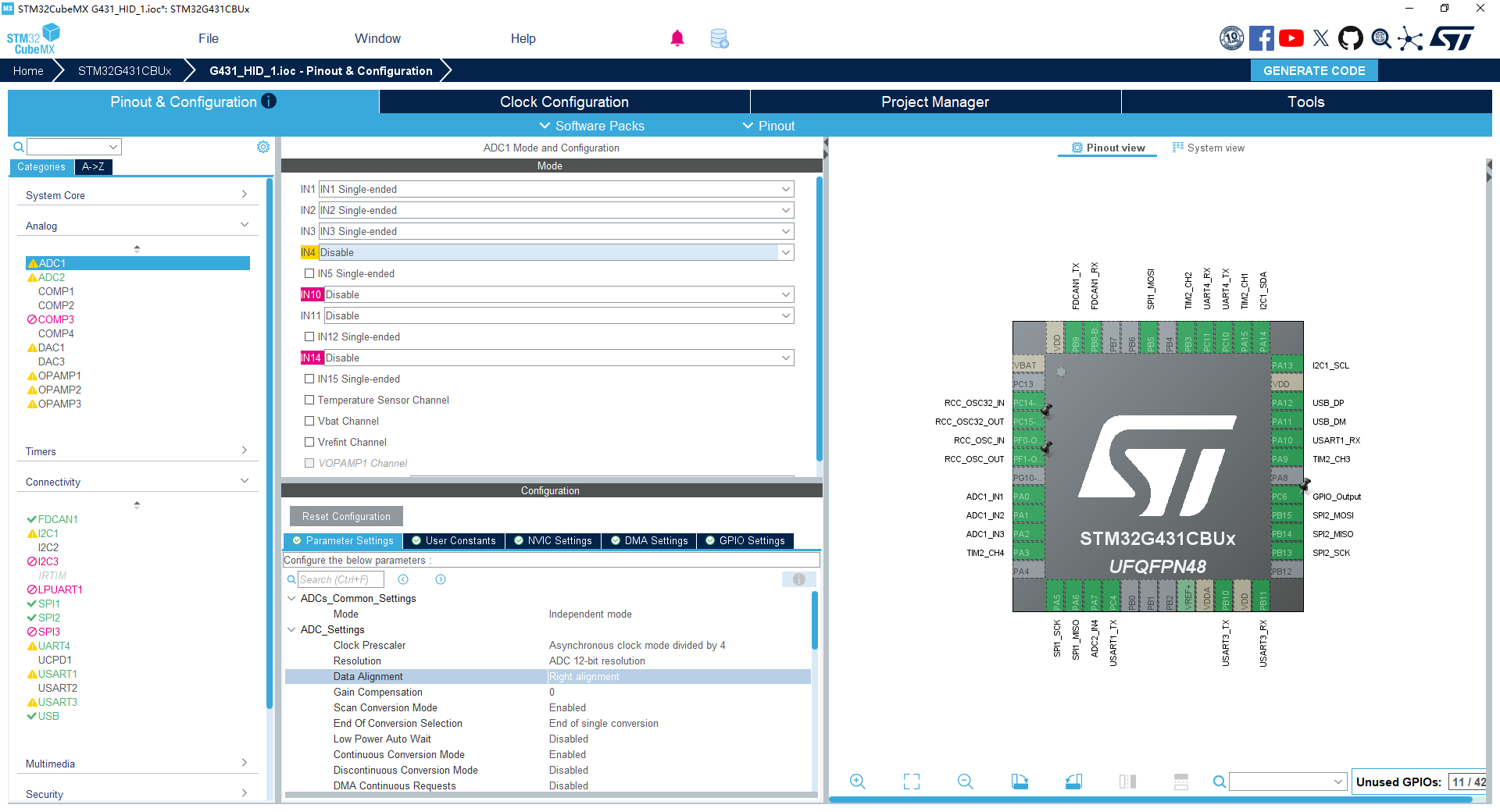
Task: Open the notifications bell icon
Action: click(x=677, y=38)
